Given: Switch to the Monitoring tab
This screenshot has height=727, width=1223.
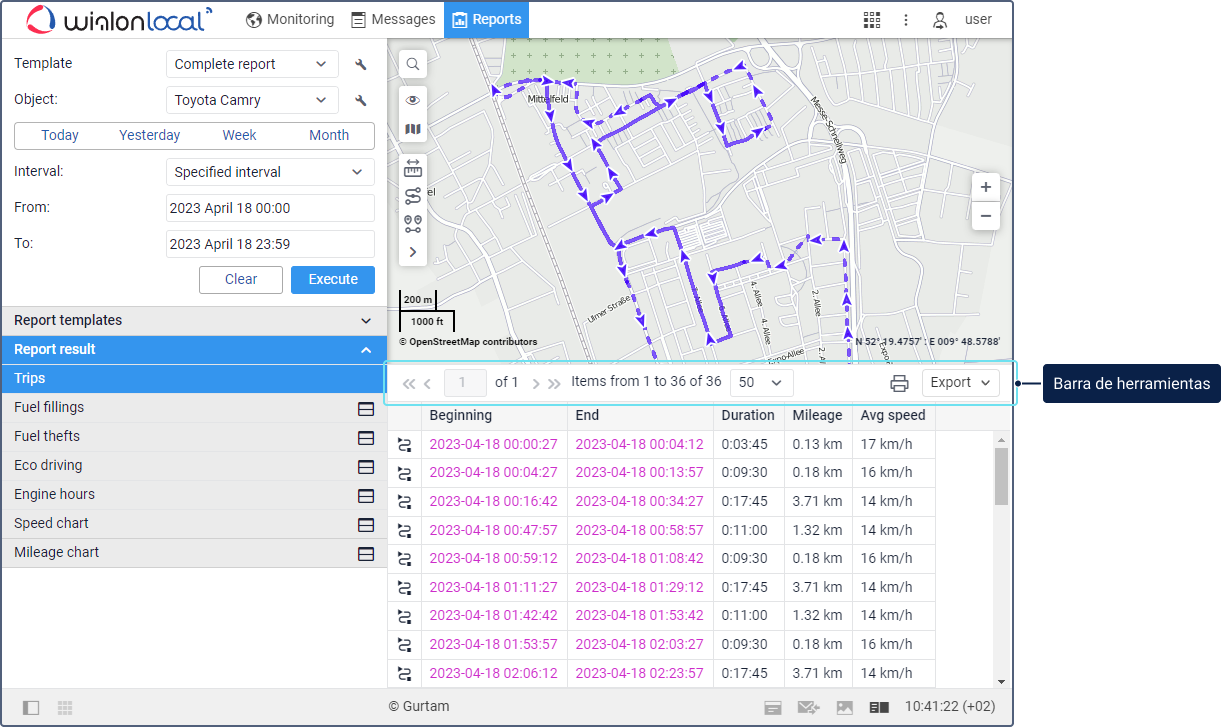Looking at the screenshot, I should [290, 19].
